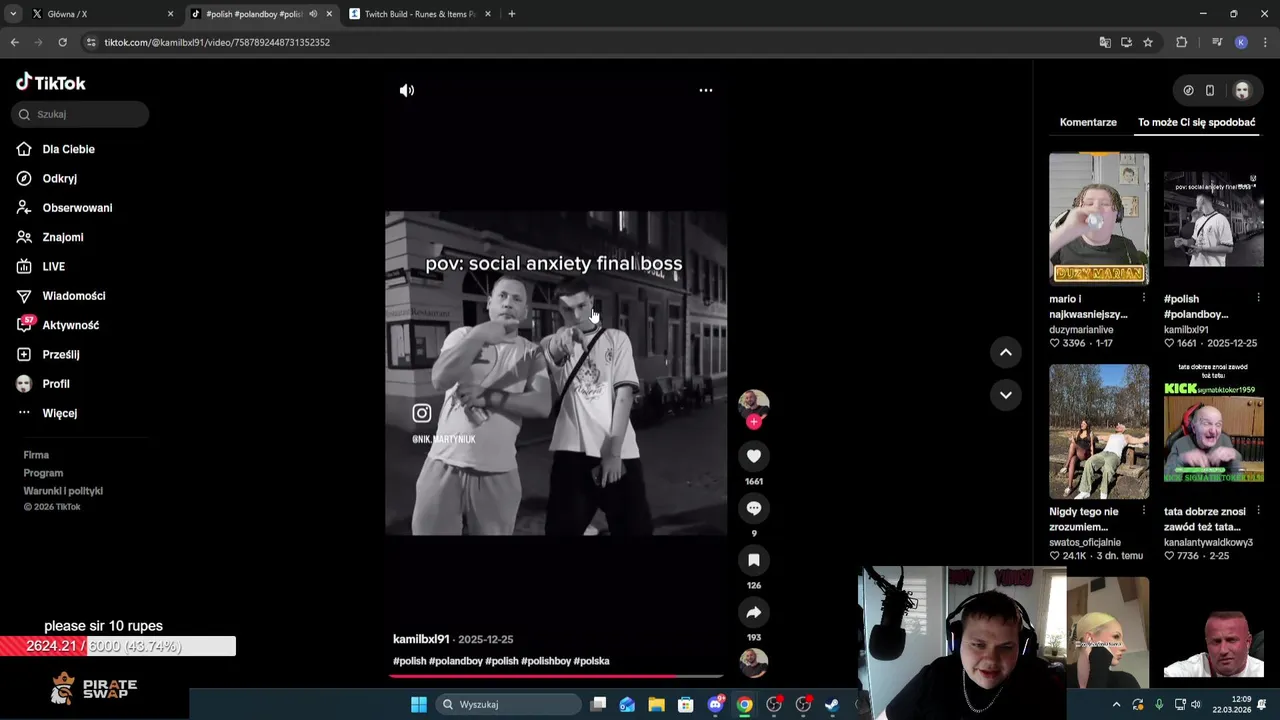Open Warunki i polityki footer link
1280x720 pixels.
tap(63, 491)
